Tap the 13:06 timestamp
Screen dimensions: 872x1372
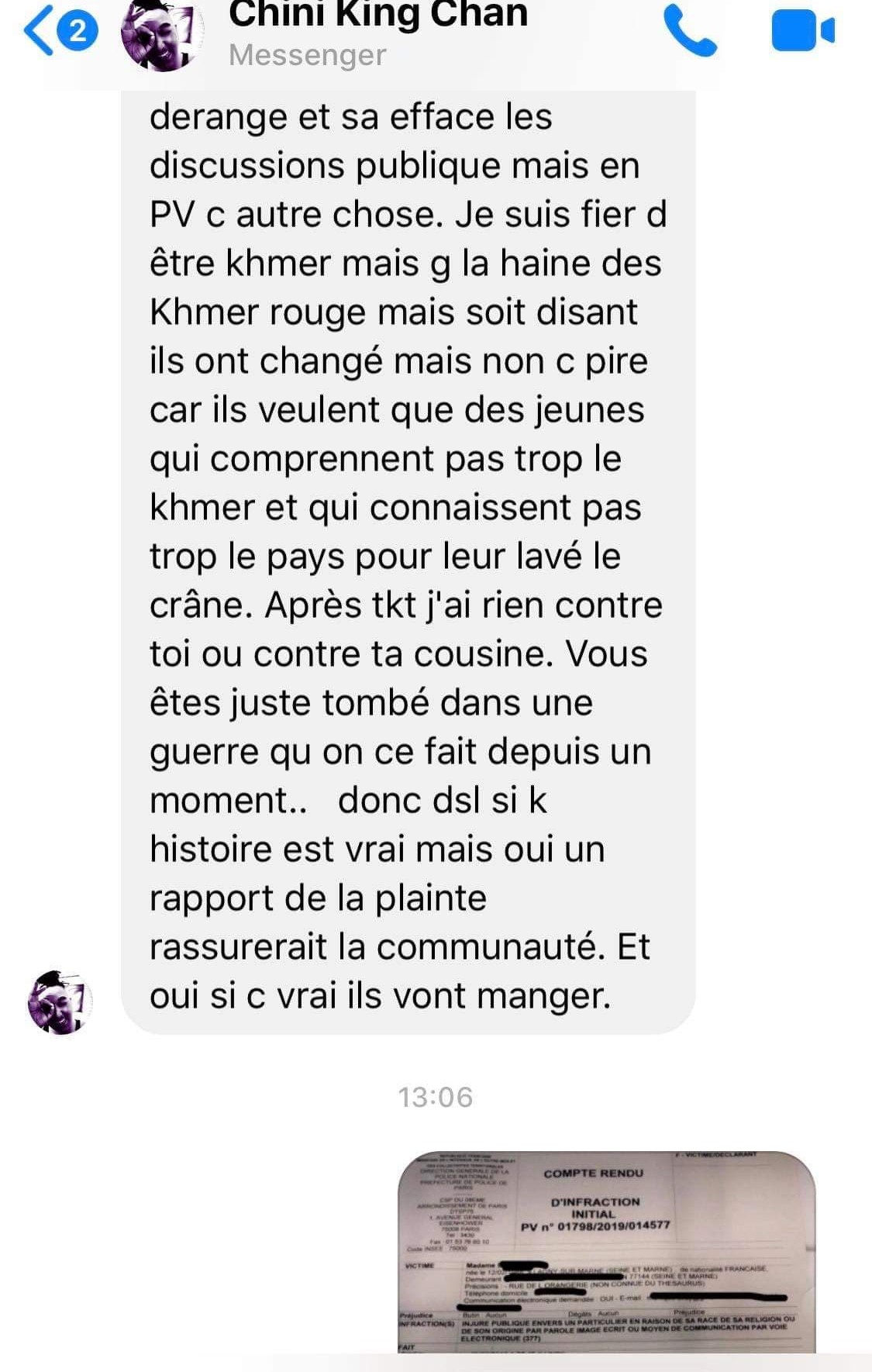point(435,1097)
